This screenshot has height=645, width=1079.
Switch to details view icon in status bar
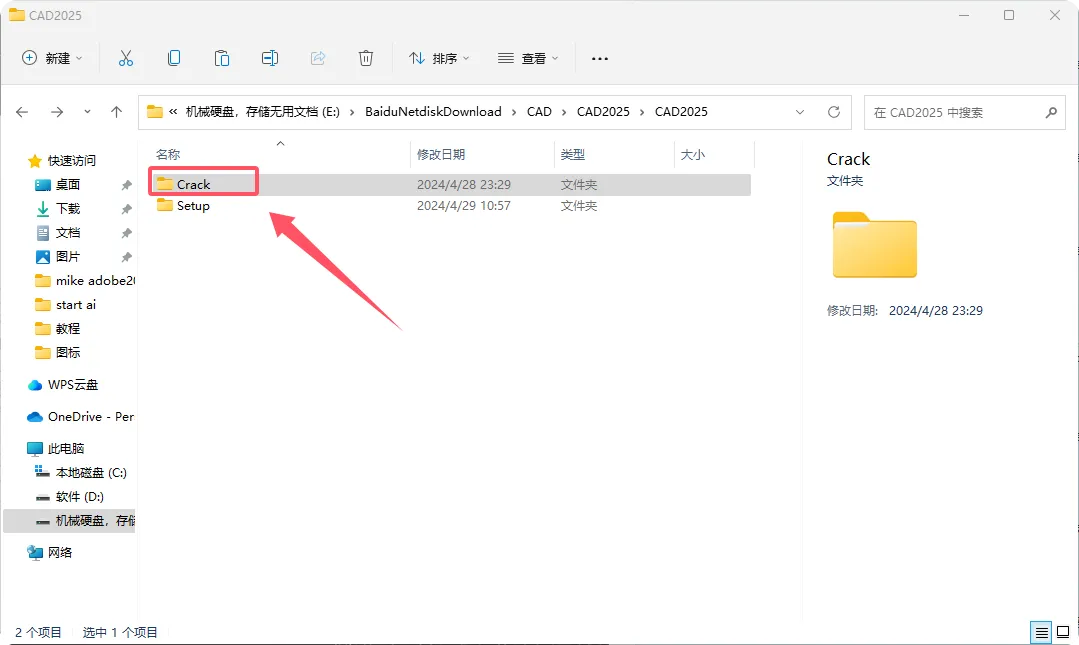[x=1042, y=632]
